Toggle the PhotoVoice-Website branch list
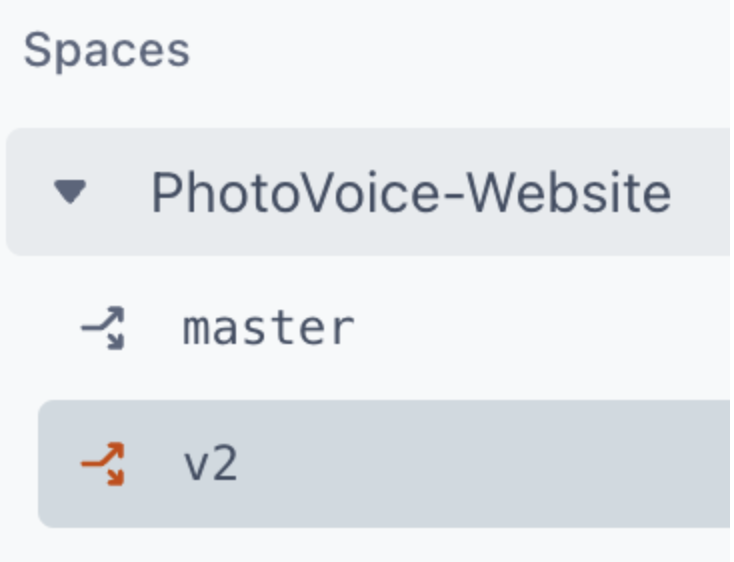The image size is (734, 562). coord(70,192)
